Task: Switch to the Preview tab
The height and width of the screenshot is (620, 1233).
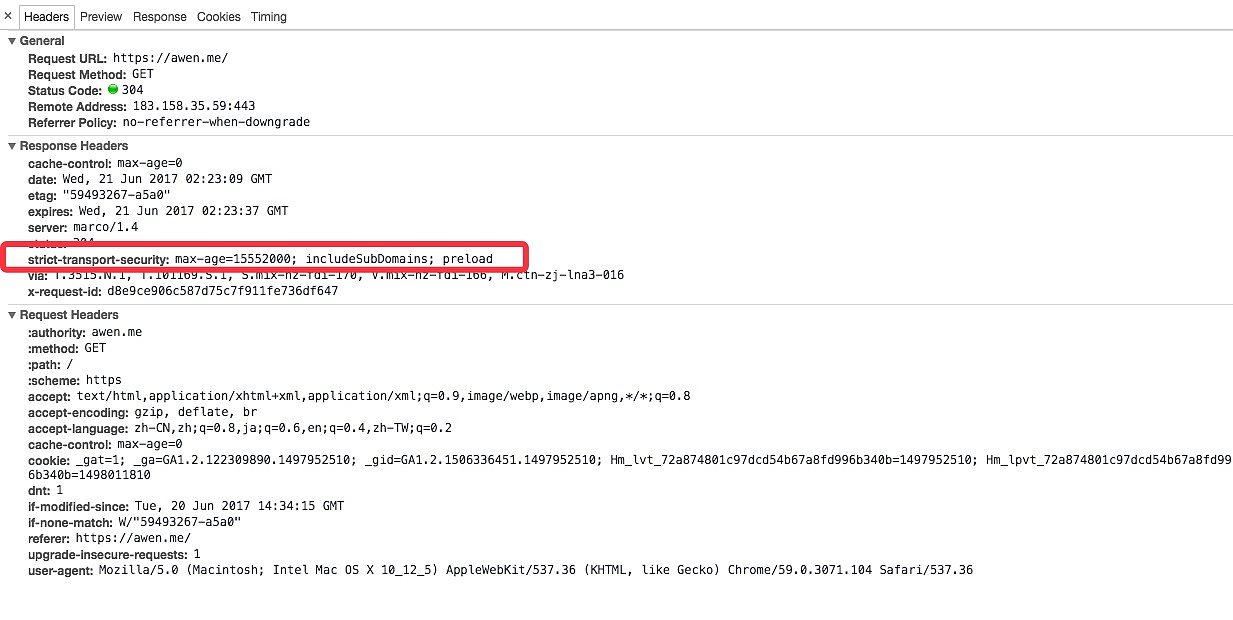Action: tap(101, 17)
